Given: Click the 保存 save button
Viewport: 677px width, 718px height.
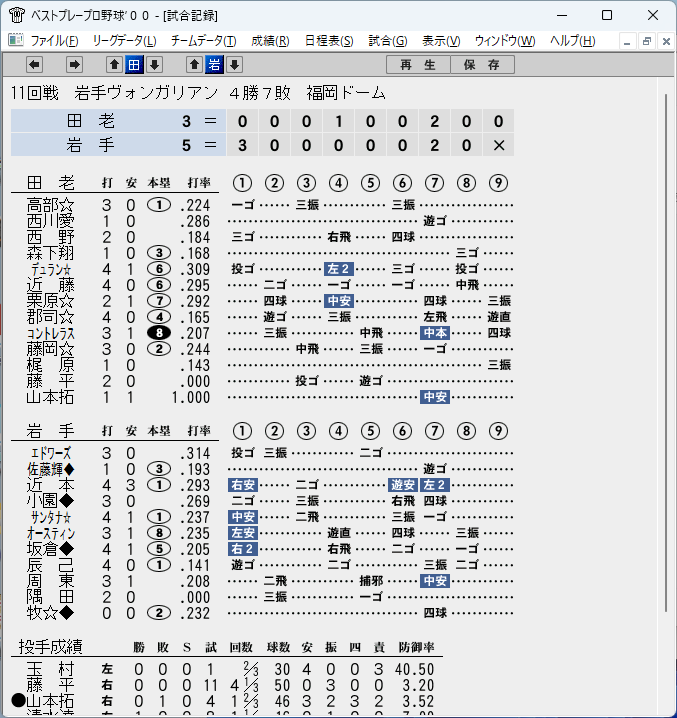Looking at the screenshot, I should coord(482,65).
